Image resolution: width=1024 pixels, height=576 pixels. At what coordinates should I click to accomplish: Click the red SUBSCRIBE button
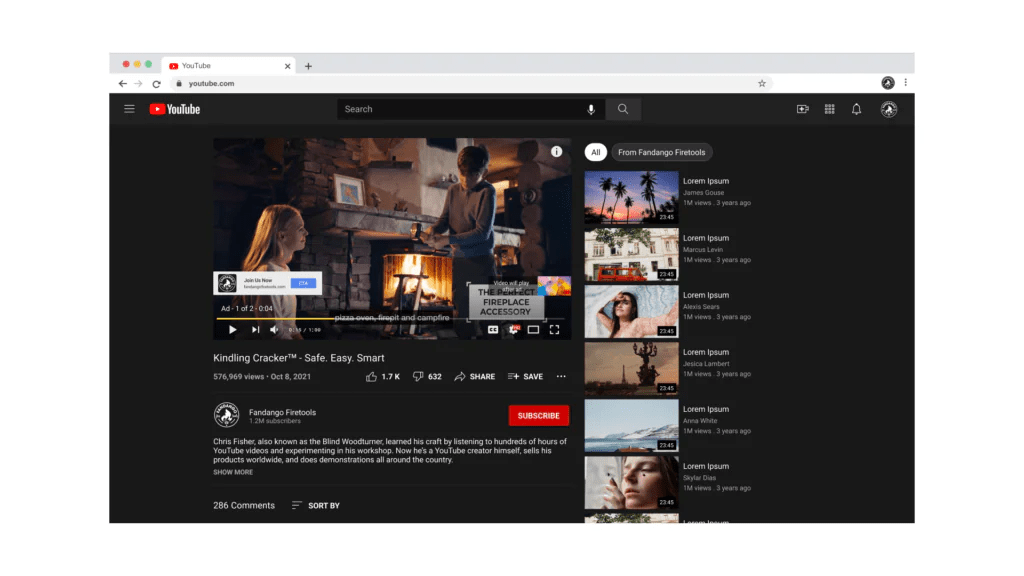pos(539,415)
